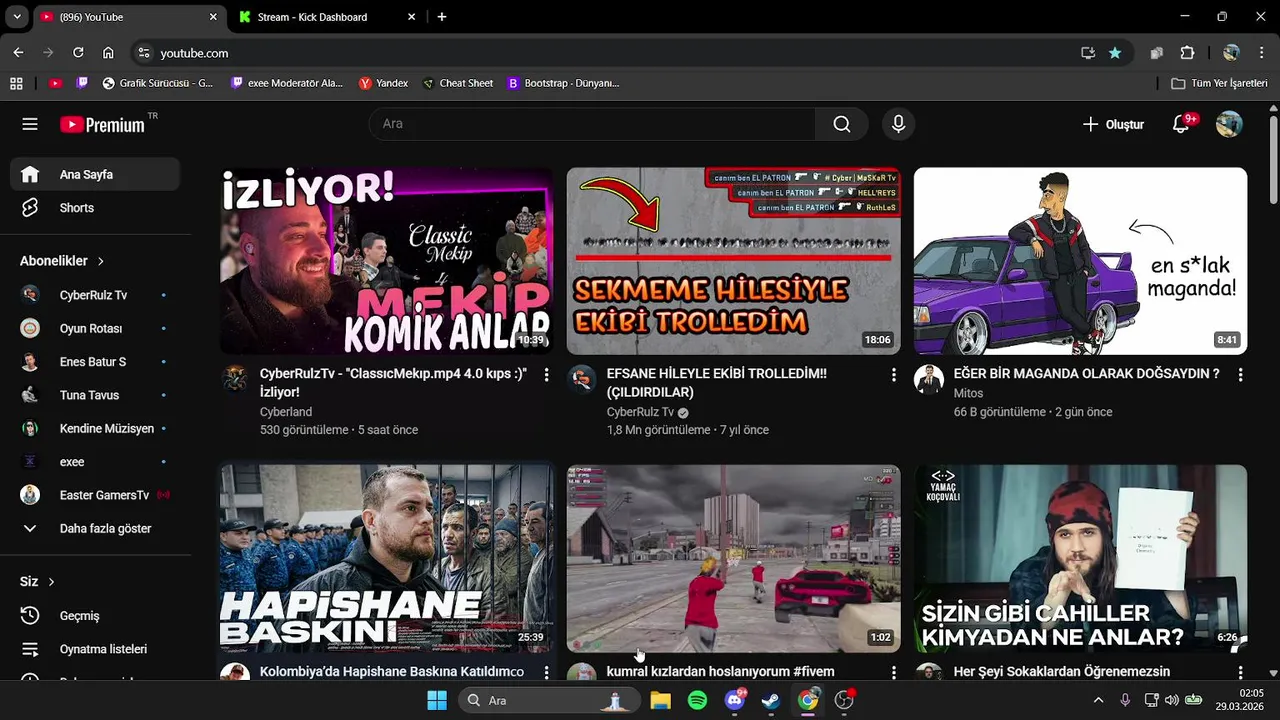Open File Explorer from the taskbar
The width and height of the screenshot is (1280, 720).
pos(660,700)
